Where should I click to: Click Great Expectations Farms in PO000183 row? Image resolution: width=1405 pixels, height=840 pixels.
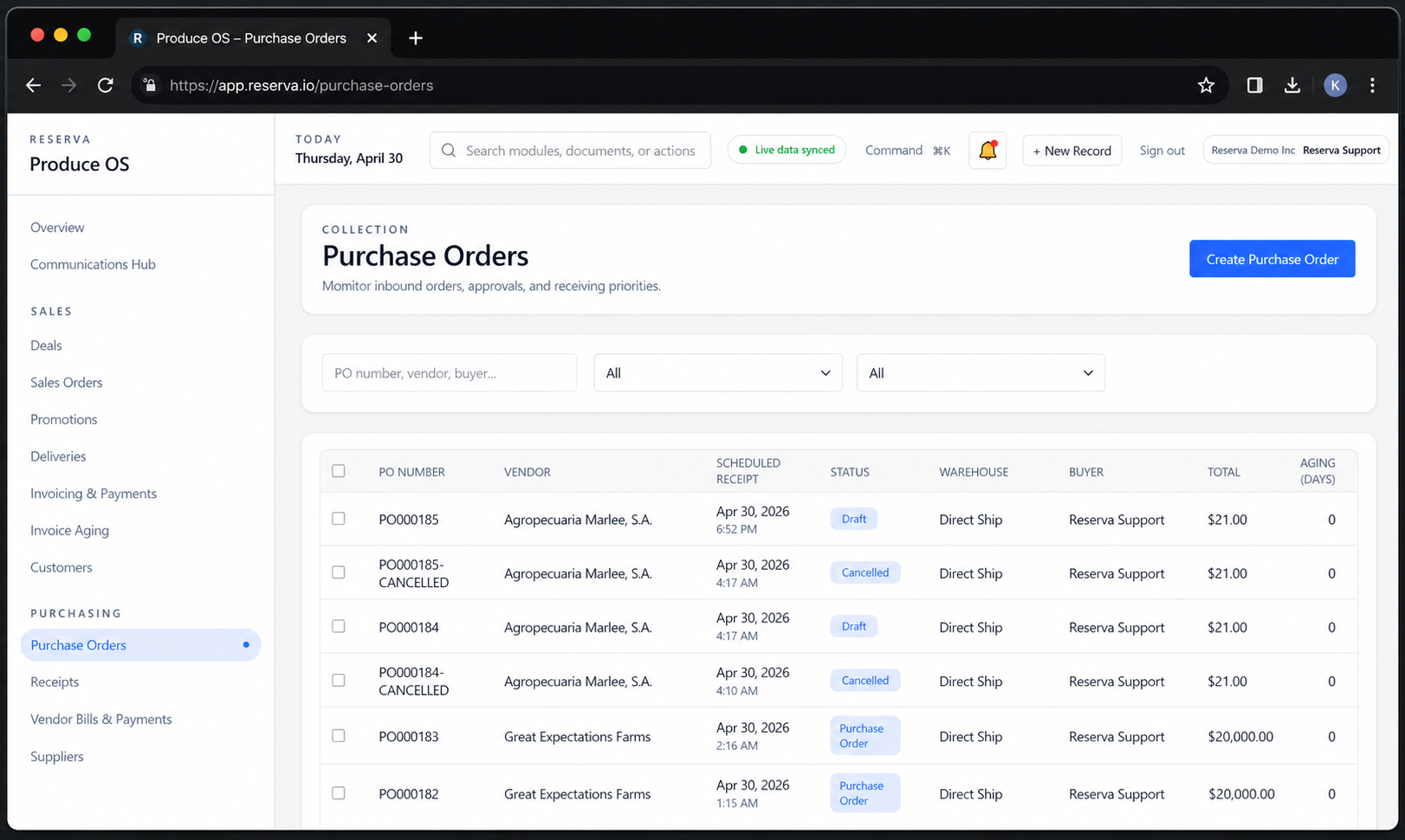577,737
